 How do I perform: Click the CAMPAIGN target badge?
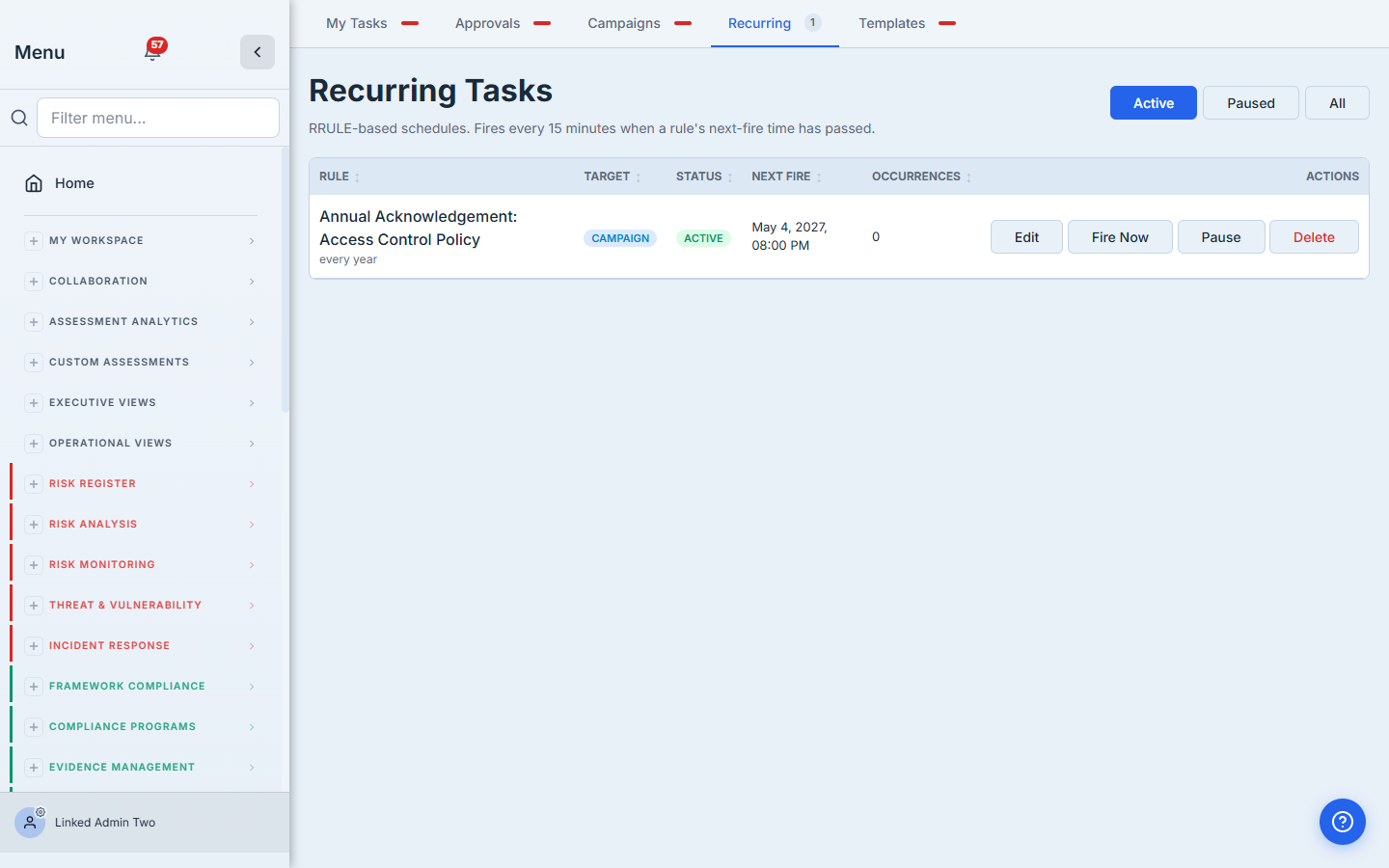coord(620,238)
